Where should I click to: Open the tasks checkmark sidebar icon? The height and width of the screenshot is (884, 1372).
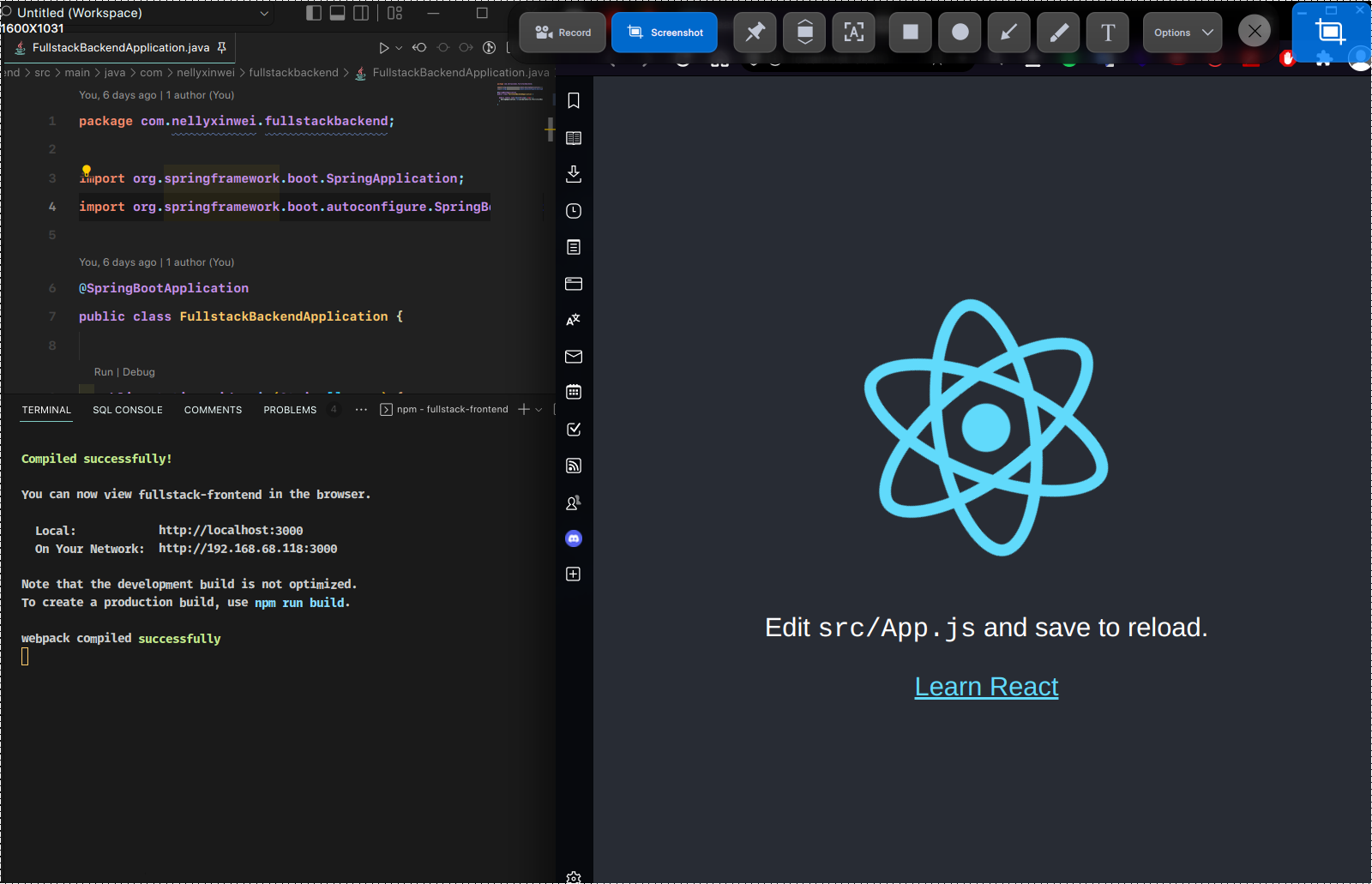coord(574,429)
